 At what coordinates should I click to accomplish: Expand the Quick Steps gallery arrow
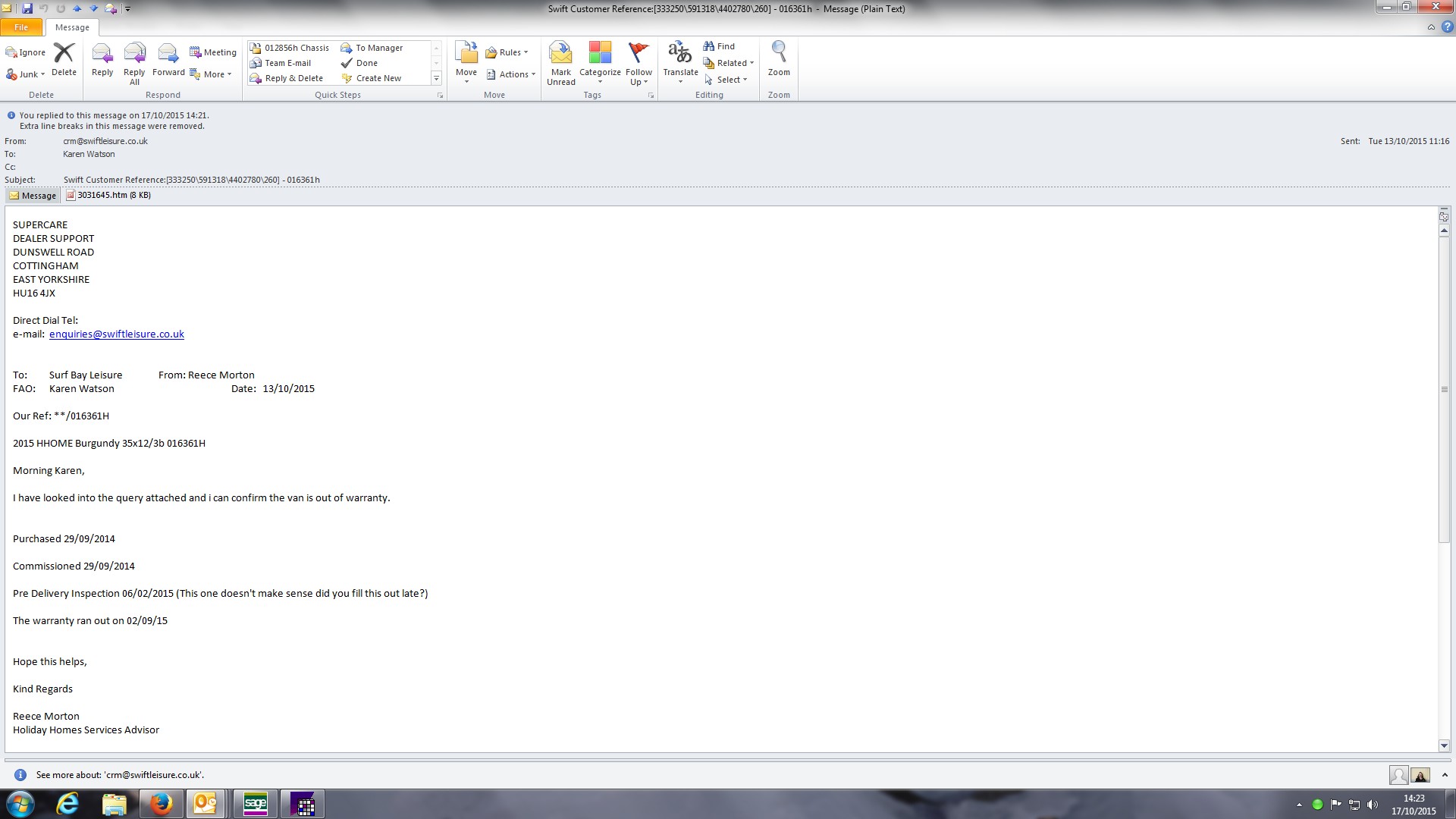point(436,79)
